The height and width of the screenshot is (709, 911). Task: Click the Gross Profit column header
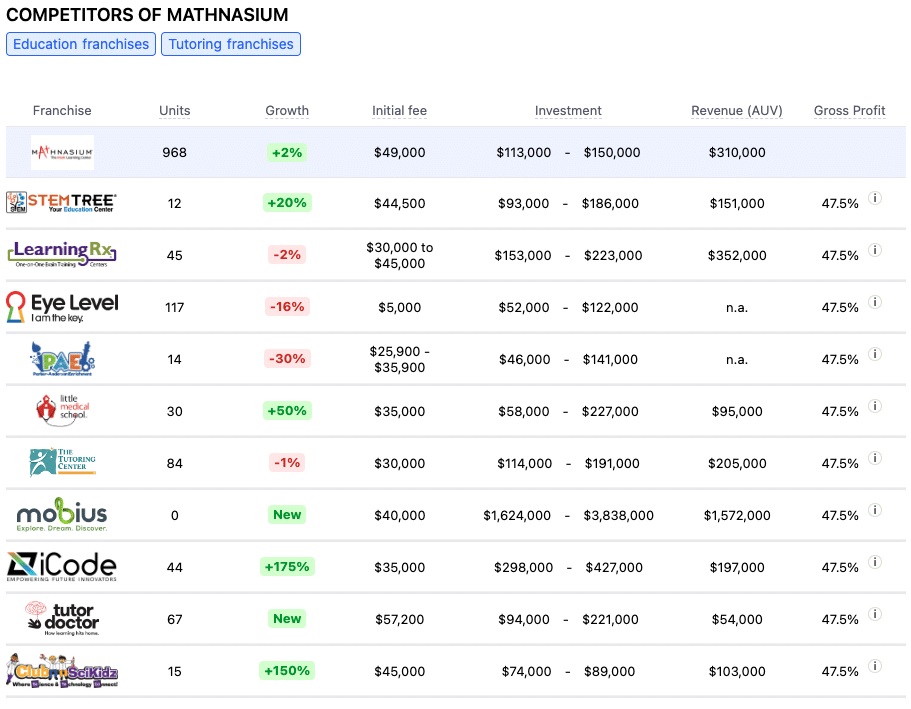pyautogui.click(x=849, y=110)
